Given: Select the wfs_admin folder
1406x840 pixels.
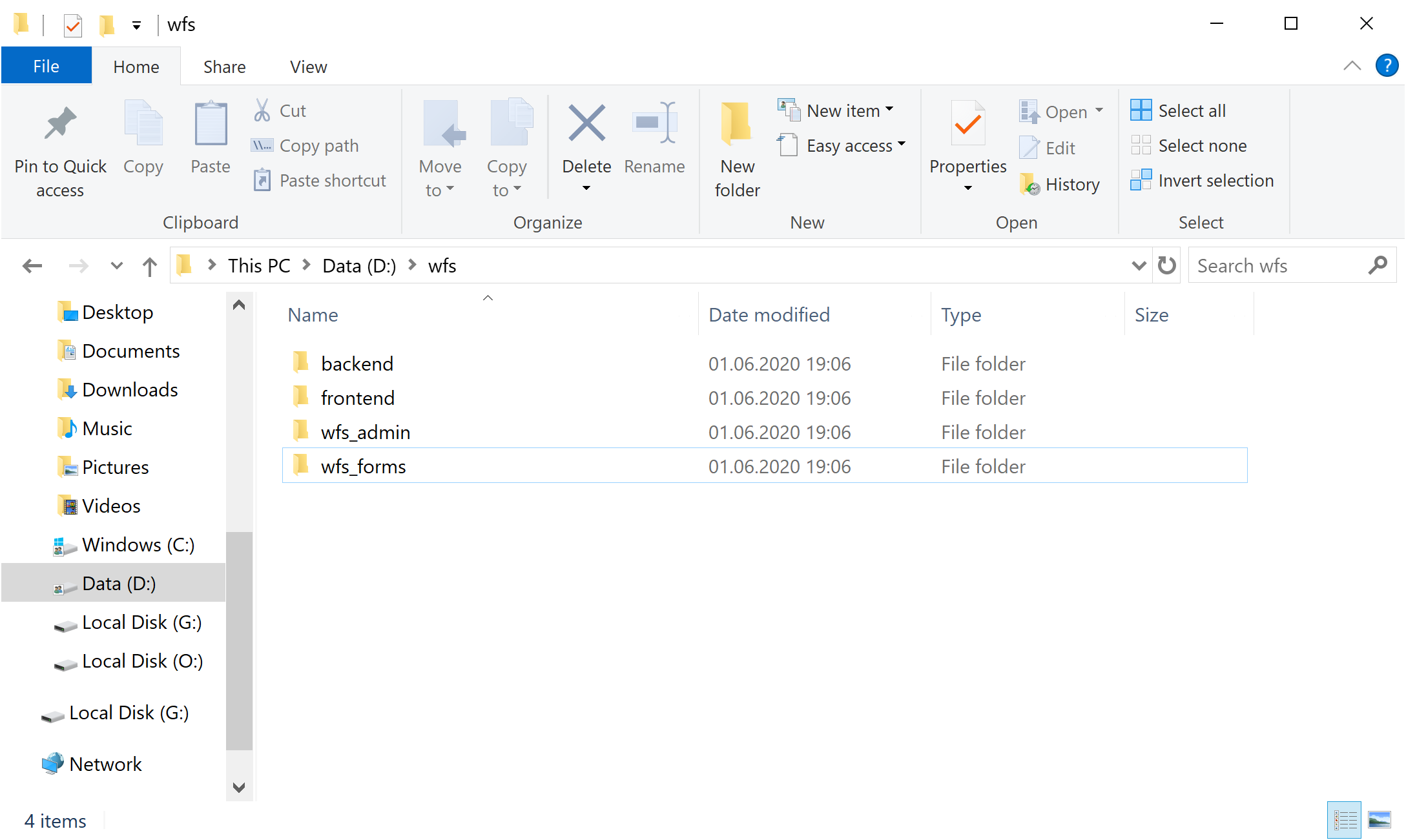Looking at the screenshot, I should (765, 432).
